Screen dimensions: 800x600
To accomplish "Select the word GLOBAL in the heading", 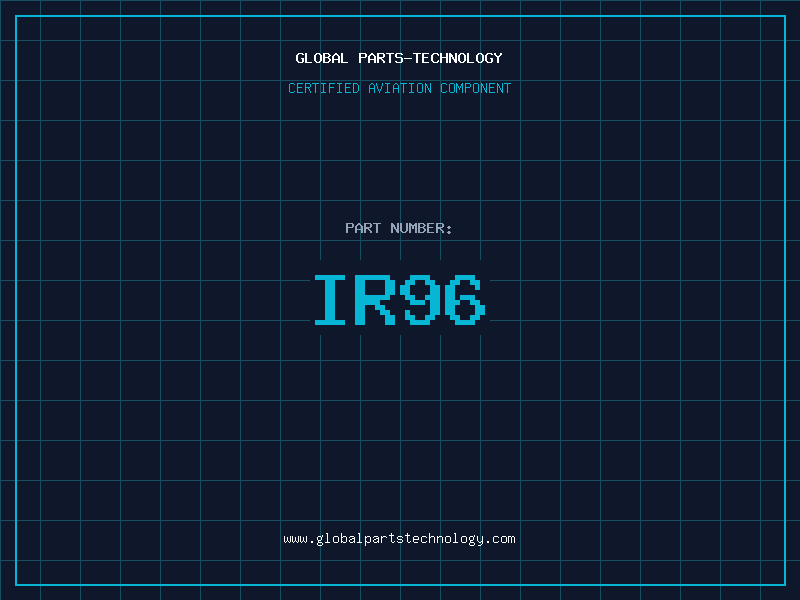I will (x=321, y=59).
